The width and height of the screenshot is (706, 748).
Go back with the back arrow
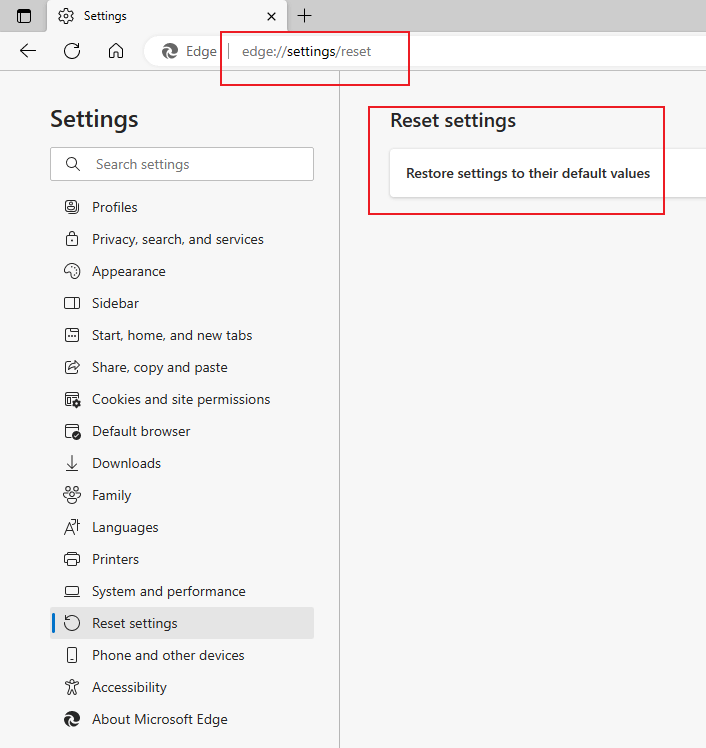(28, 51)
